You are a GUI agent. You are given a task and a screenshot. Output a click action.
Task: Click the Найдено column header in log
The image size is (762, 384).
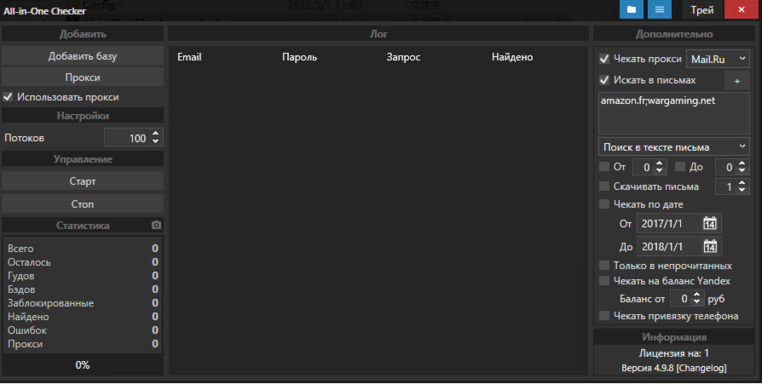[512, 57]
